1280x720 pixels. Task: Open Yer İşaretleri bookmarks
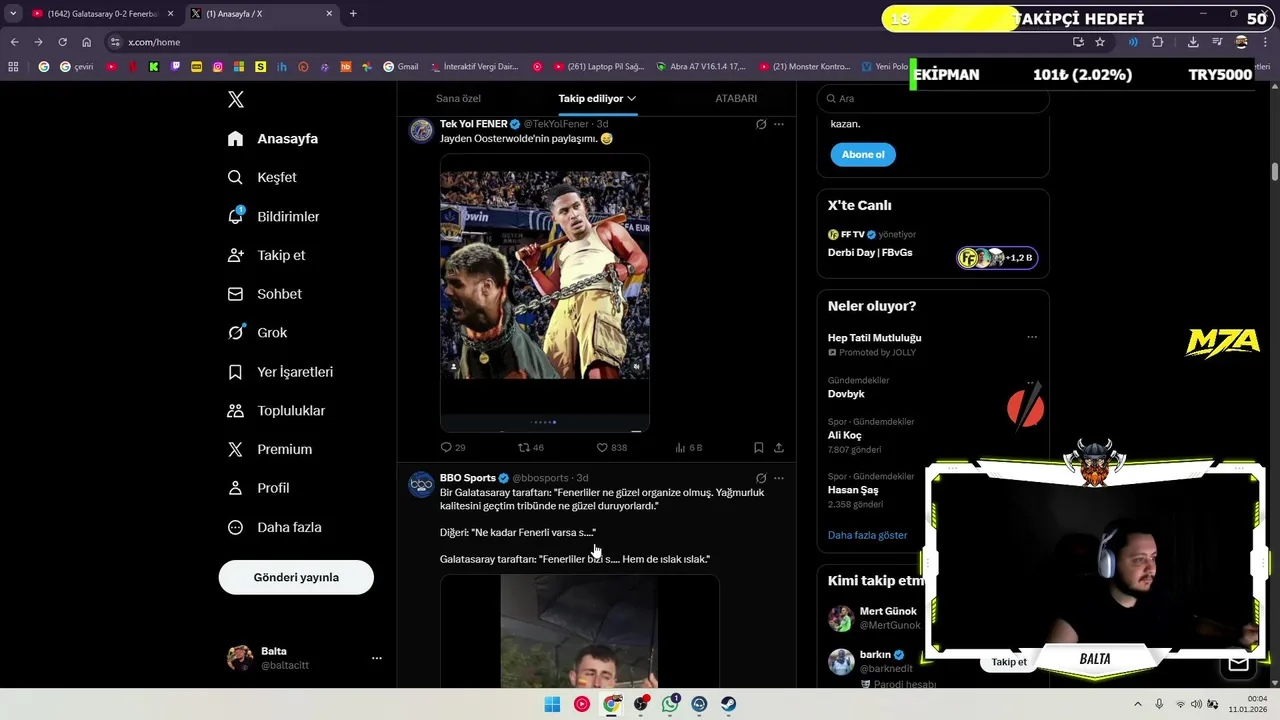(x=280, y=372)
